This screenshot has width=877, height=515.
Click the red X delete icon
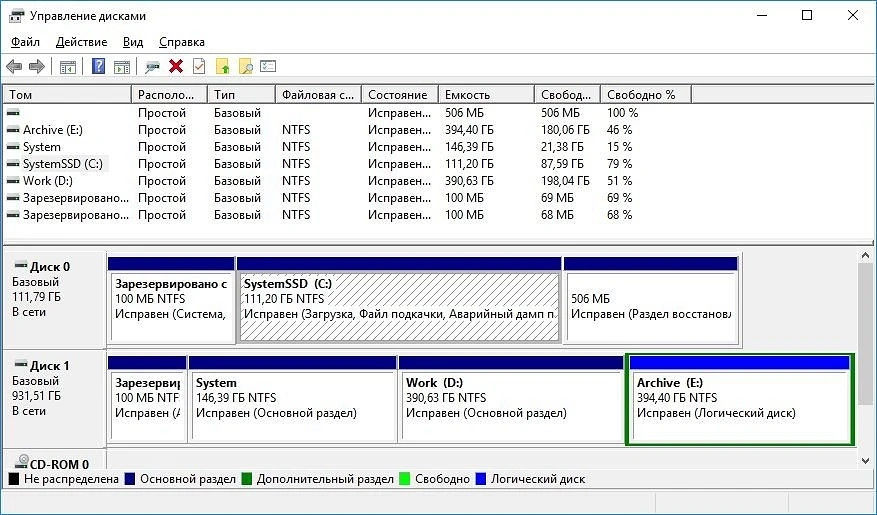coord(176,67)
